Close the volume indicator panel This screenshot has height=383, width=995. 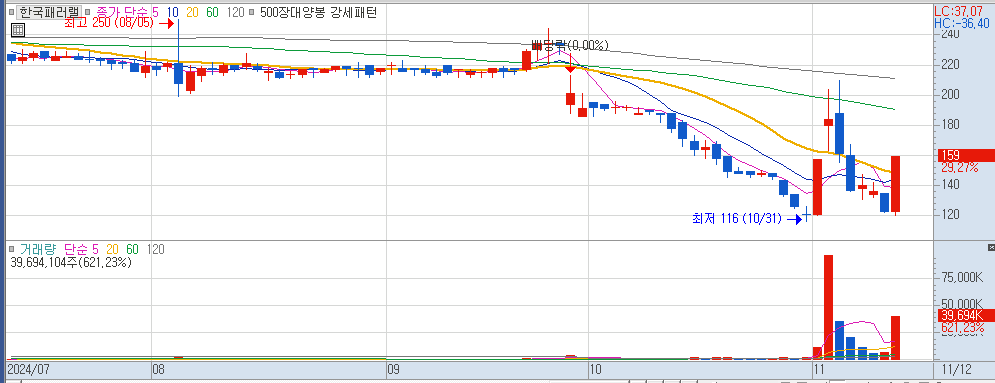[x=991, y=247]
